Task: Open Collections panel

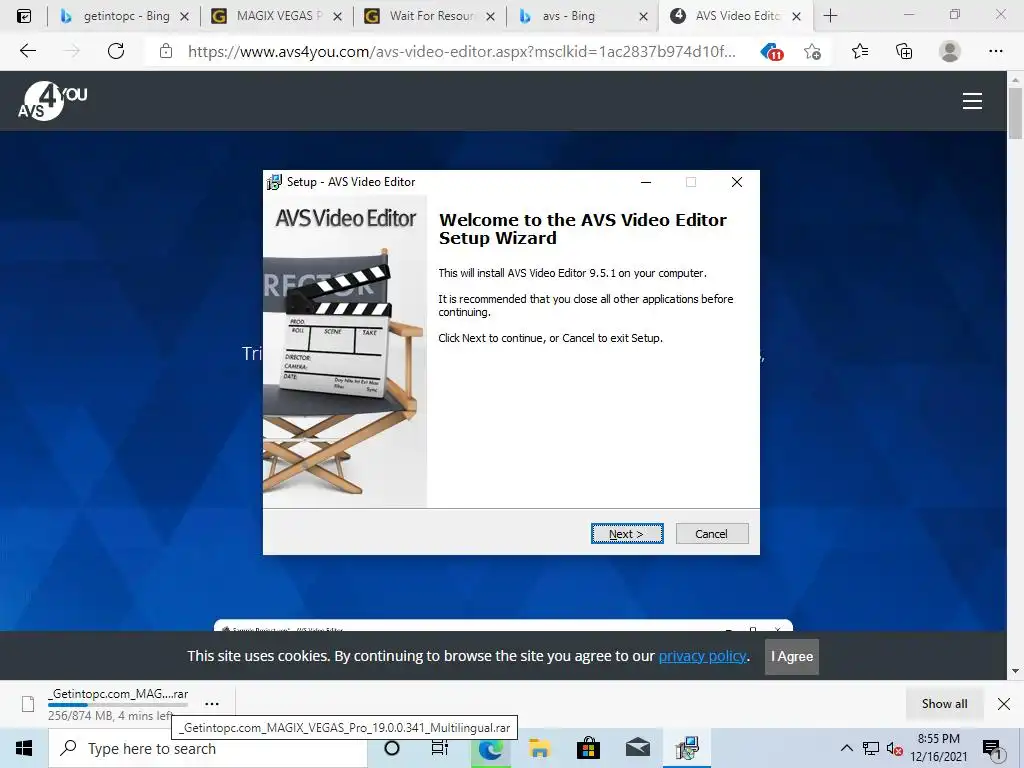Action: click(x=904, y=51)
